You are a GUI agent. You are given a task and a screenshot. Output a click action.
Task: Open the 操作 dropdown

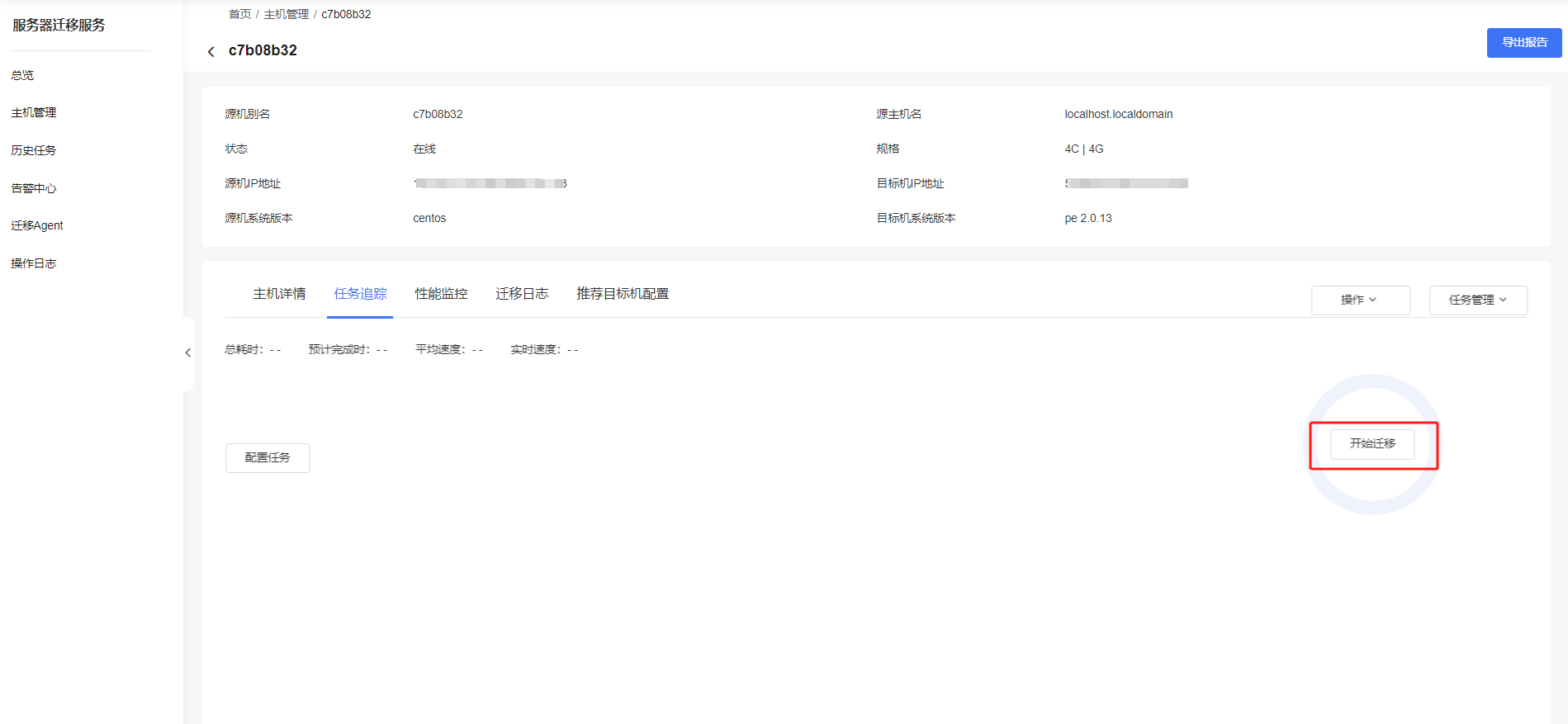coord(1360,300)
